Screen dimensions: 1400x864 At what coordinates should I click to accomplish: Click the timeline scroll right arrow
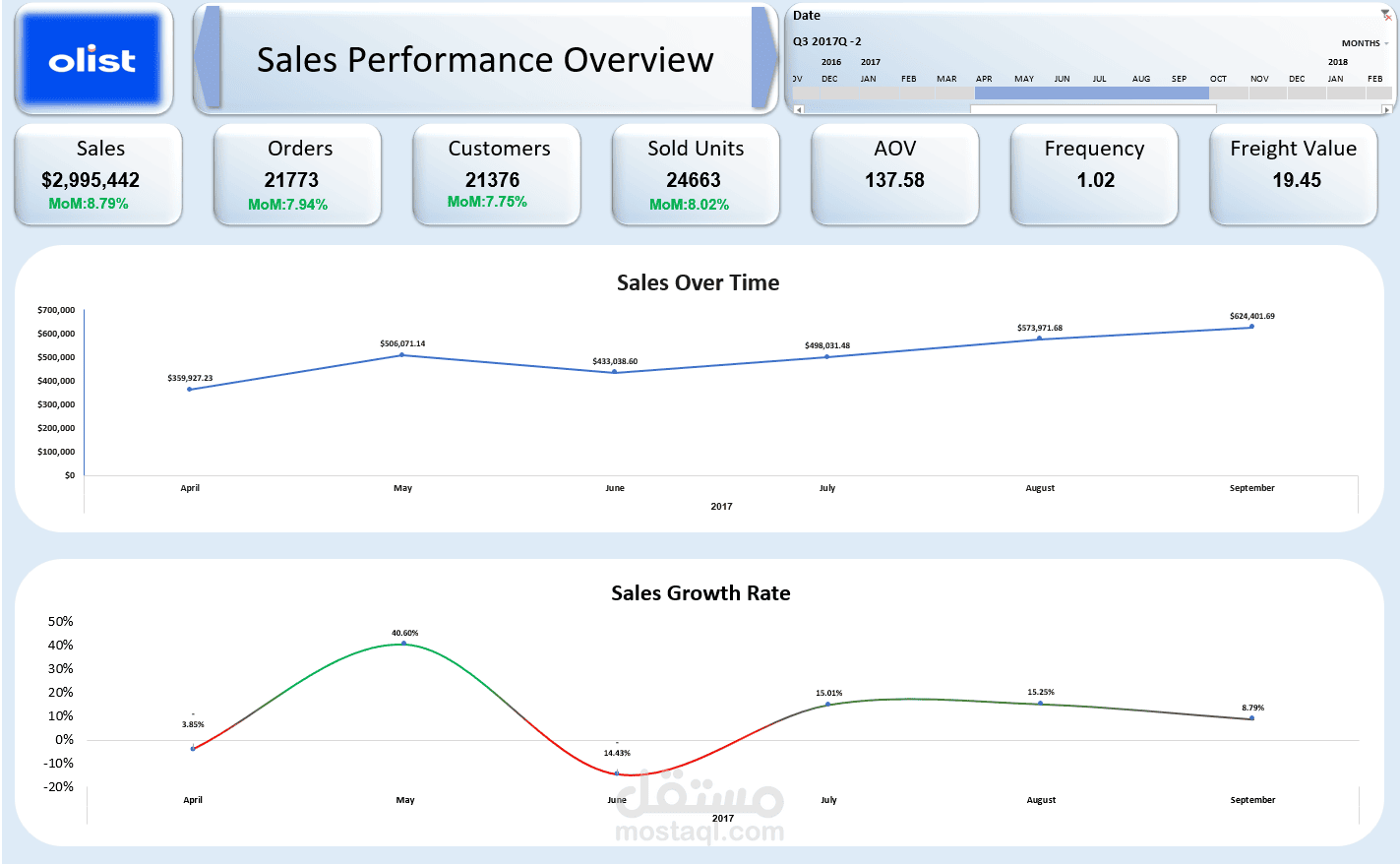1386,109
